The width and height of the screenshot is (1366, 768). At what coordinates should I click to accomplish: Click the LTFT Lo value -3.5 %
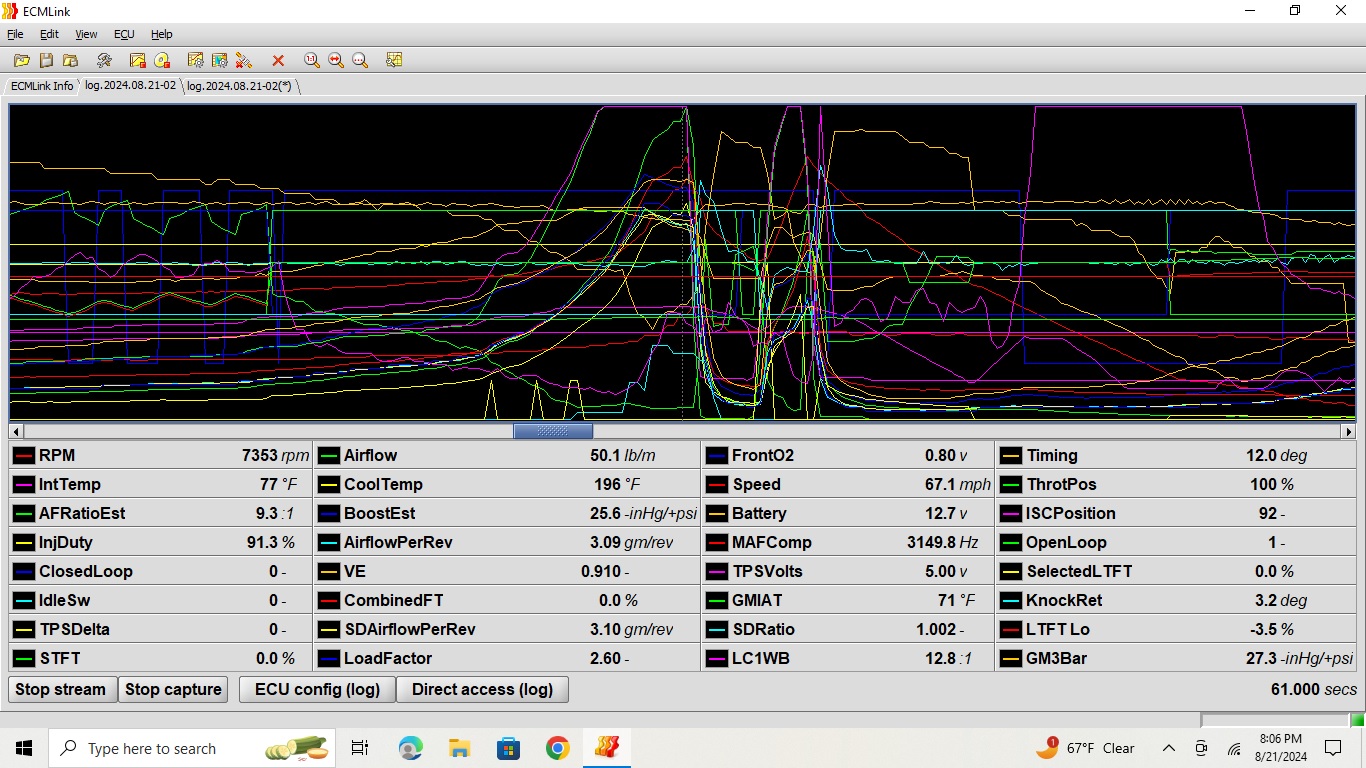pos(1273,629)
